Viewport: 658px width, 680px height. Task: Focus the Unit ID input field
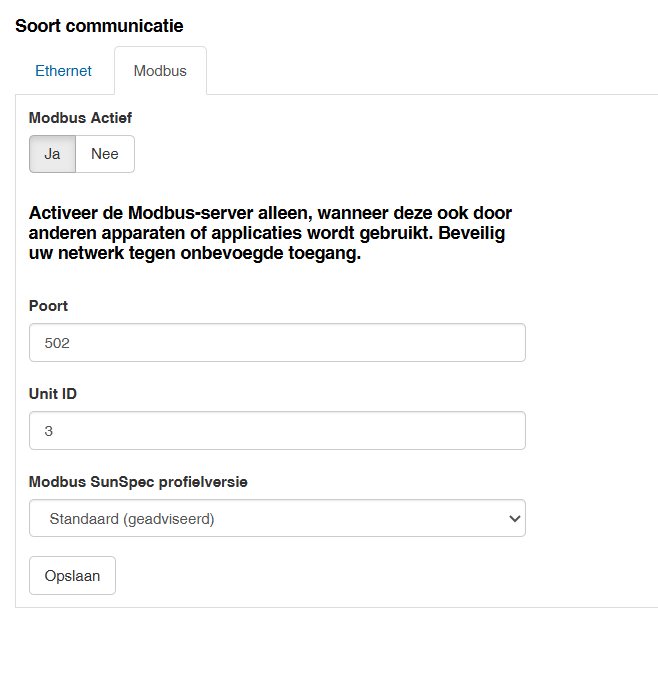tap(277, 430)
